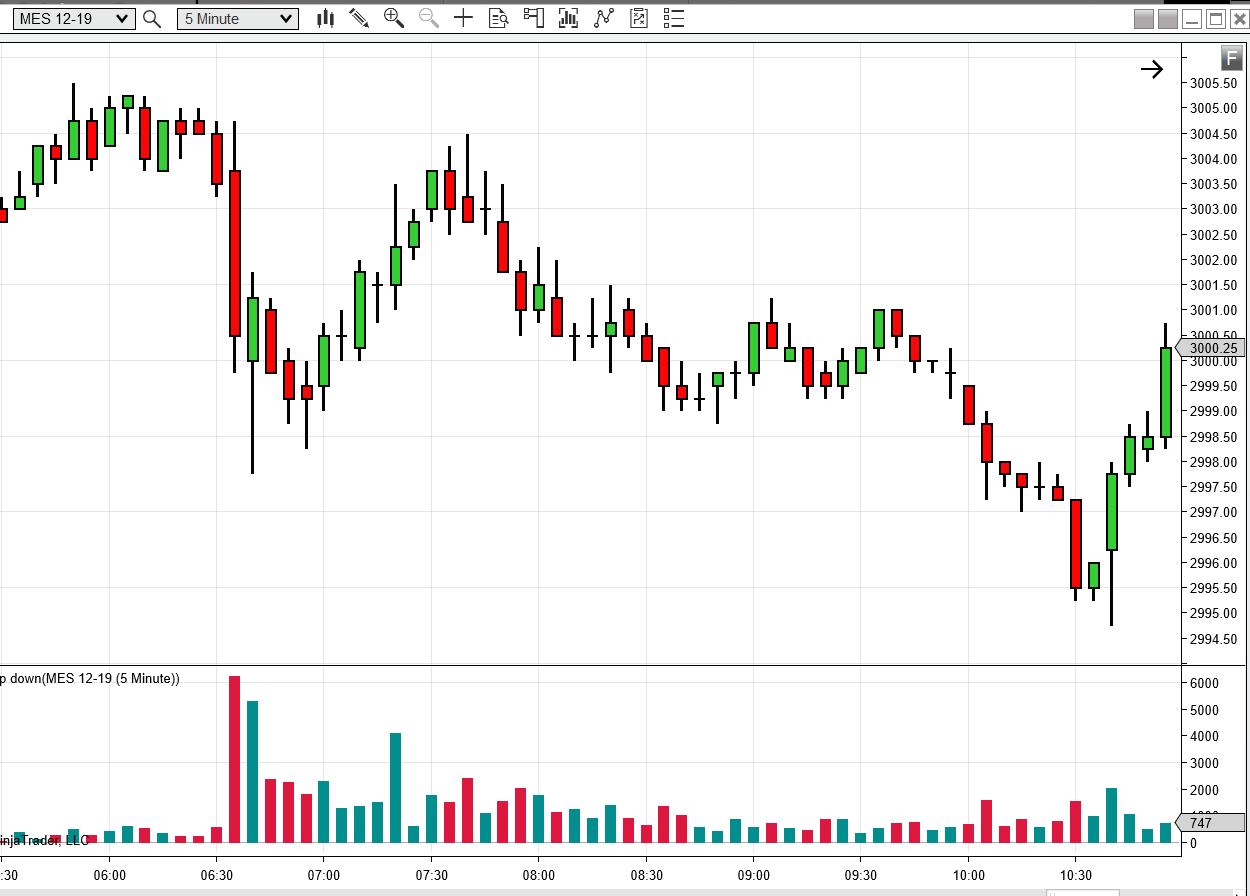Click the F fixed-scale button on price axis
Viewport: 1250px width, 896px height.
coord(1233,58)
